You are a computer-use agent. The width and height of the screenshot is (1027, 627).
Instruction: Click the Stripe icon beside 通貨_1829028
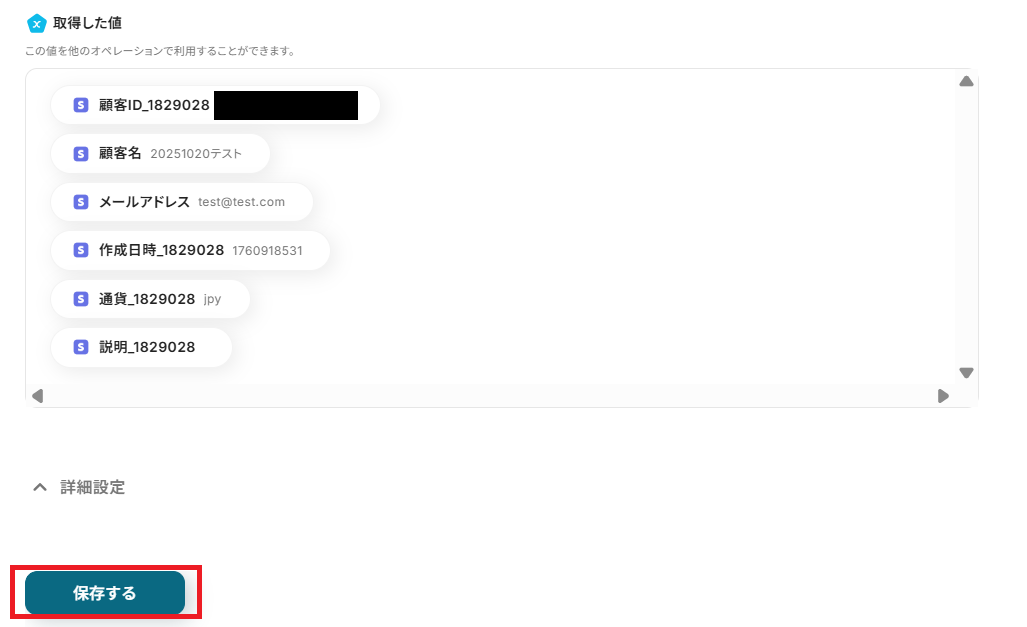click(x=81, y=299)
